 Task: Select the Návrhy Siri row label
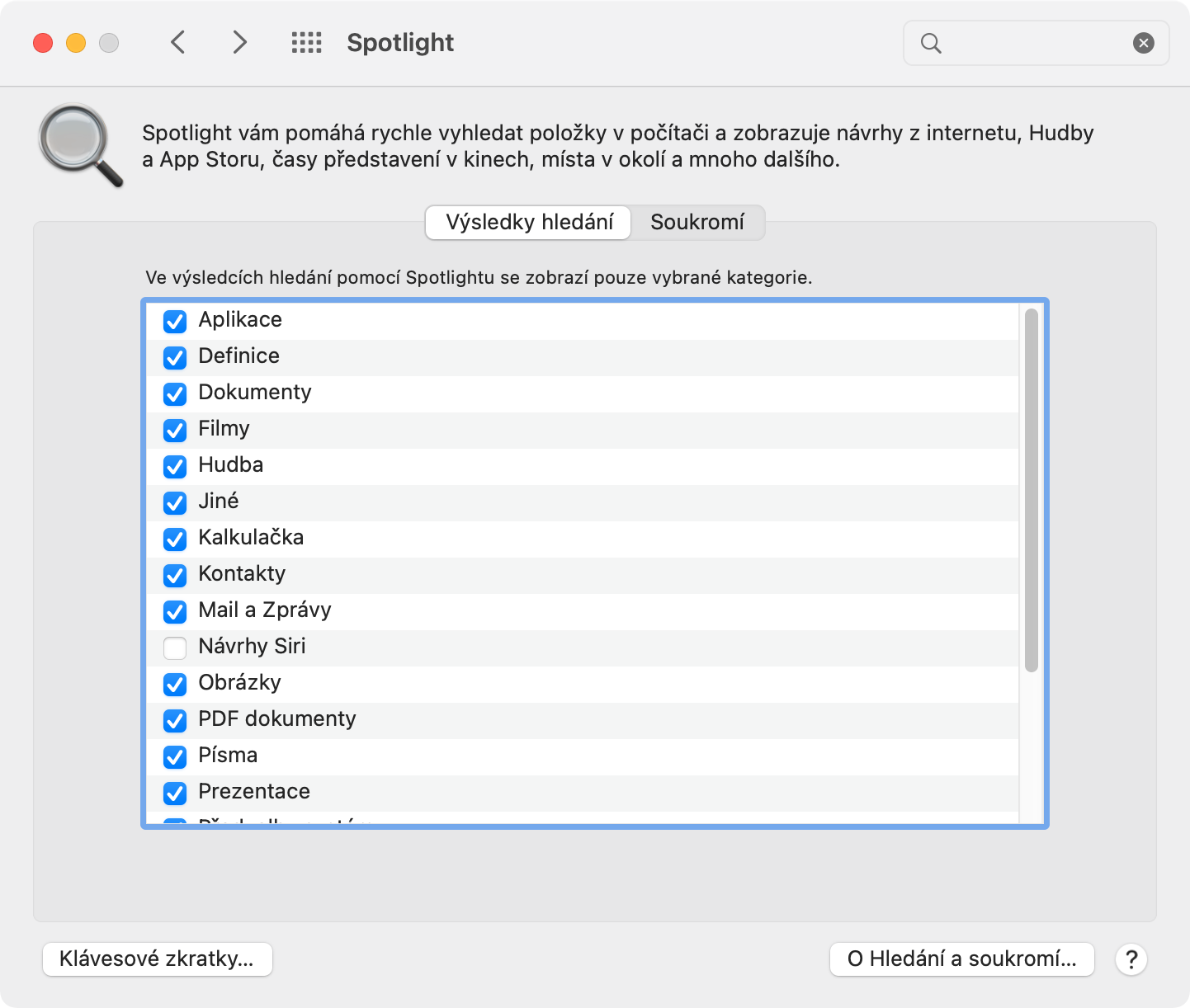tap(252, 647)
